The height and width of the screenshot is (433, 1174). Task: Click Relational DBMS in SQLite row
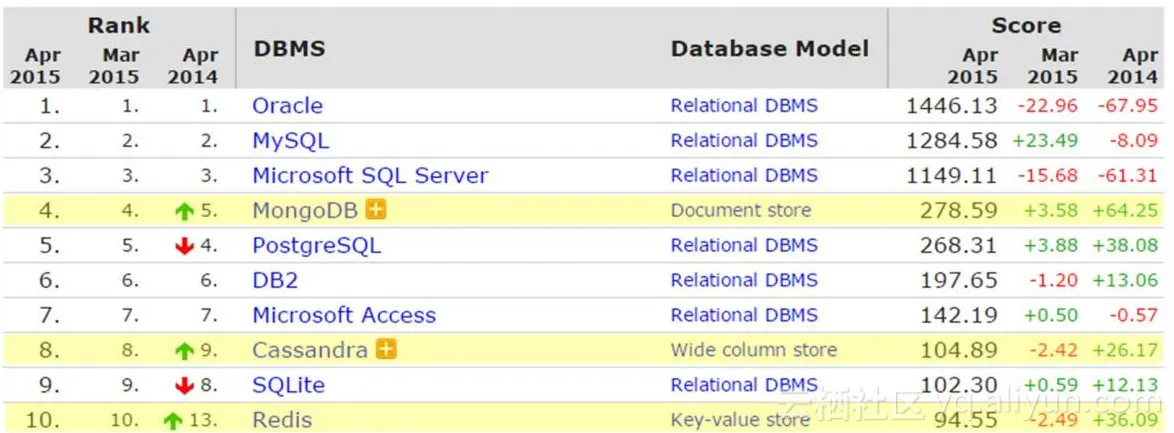pyautogui.click(x=744, y=385)
